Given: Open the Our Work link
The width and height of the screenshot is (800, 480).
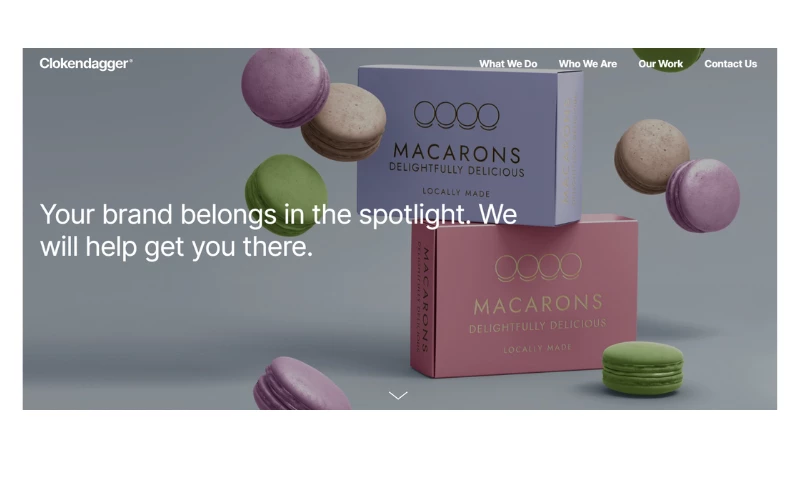Looking at the screenshot, I should pos(660,64).
